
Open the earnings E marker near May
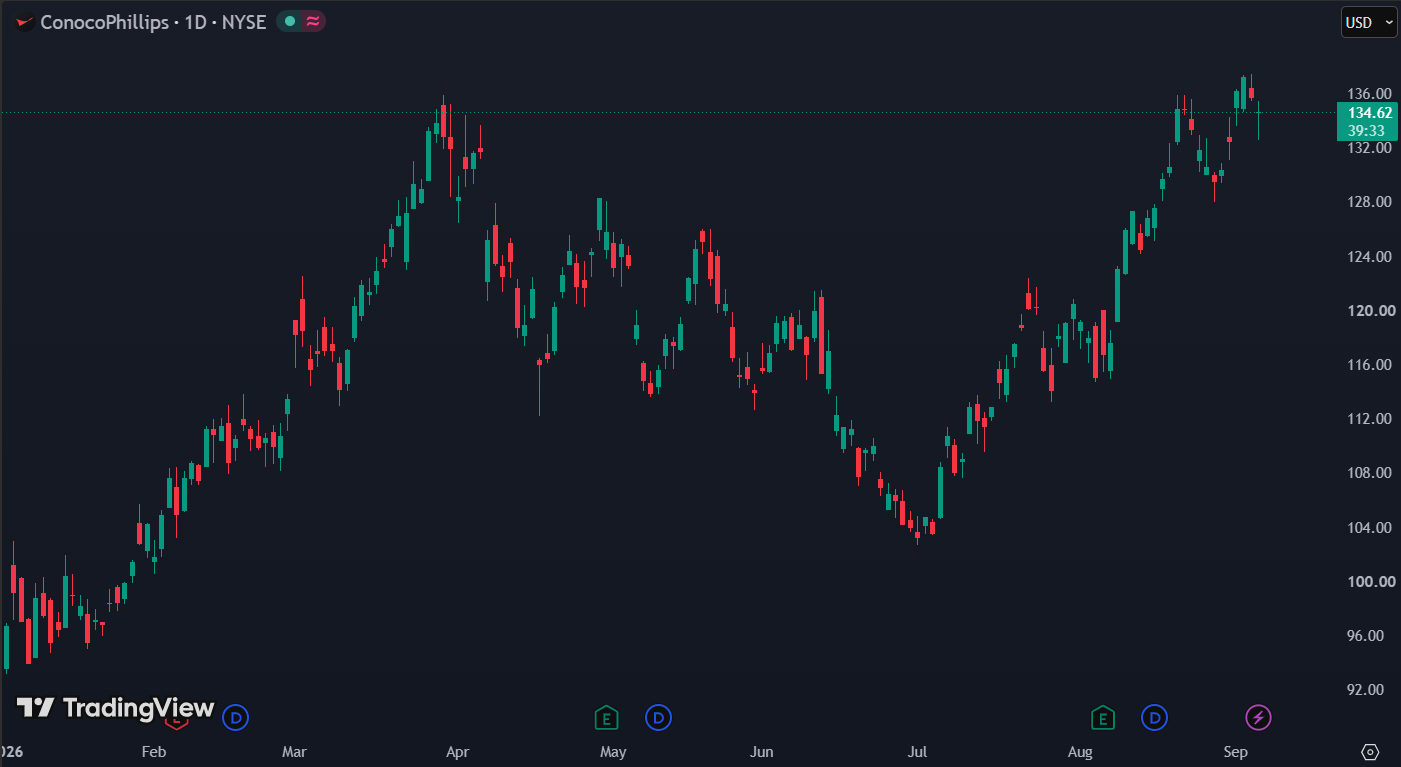pos(605,717)
